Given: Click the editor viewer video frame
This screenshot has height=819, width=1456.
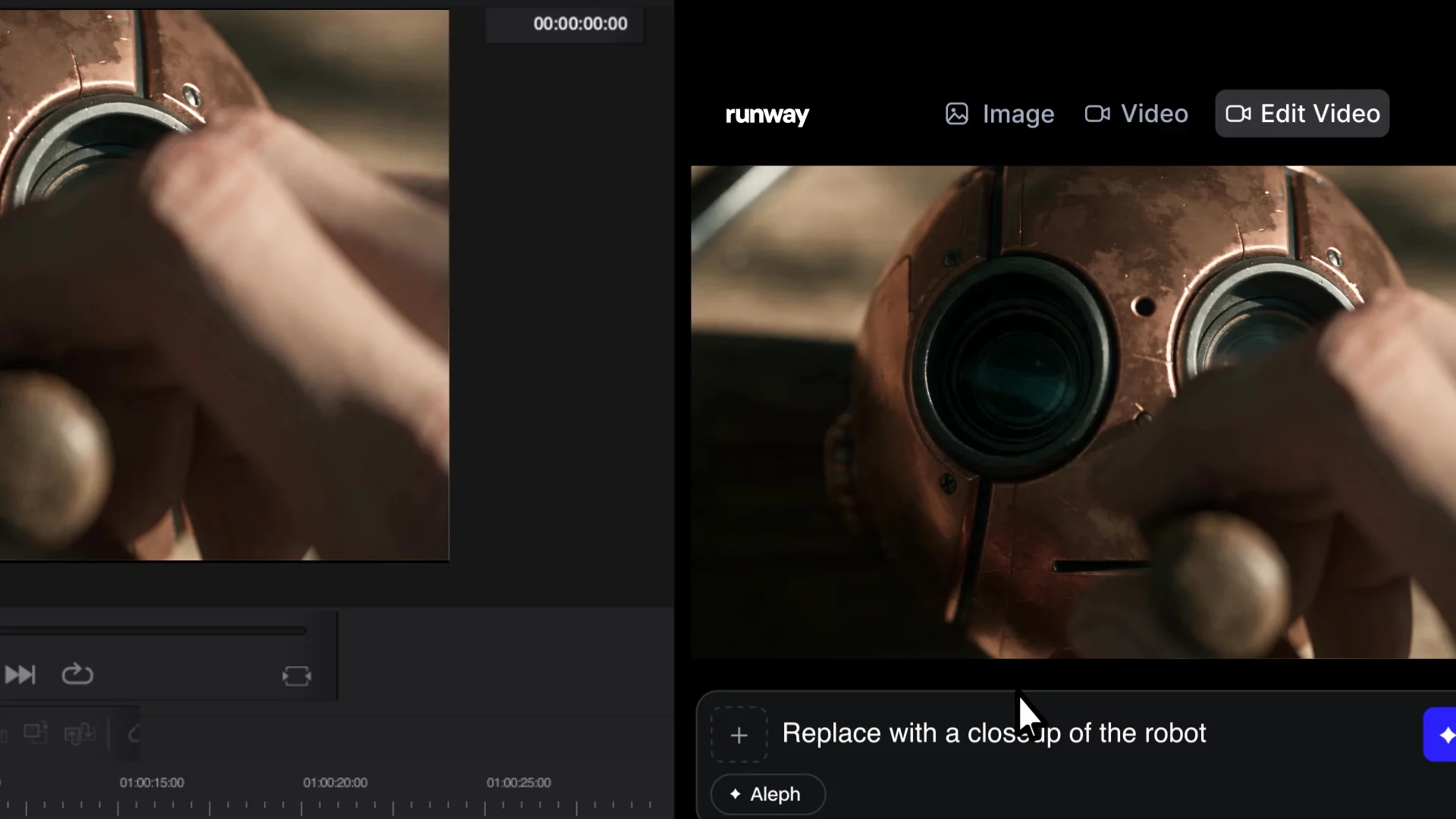Looking at the screenshot, I should [224, 285].
